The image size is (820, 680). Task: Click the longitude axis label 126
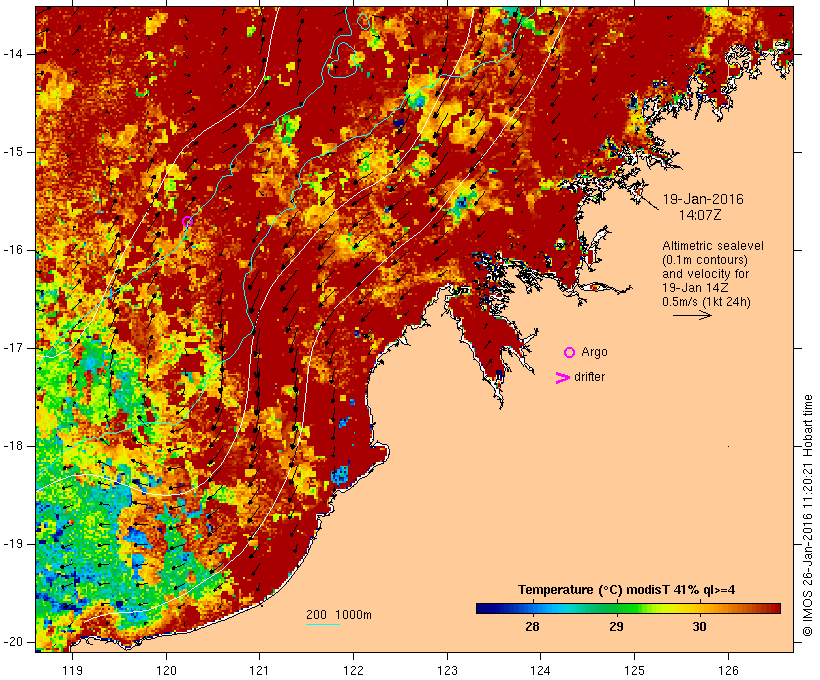coord(728,670)
